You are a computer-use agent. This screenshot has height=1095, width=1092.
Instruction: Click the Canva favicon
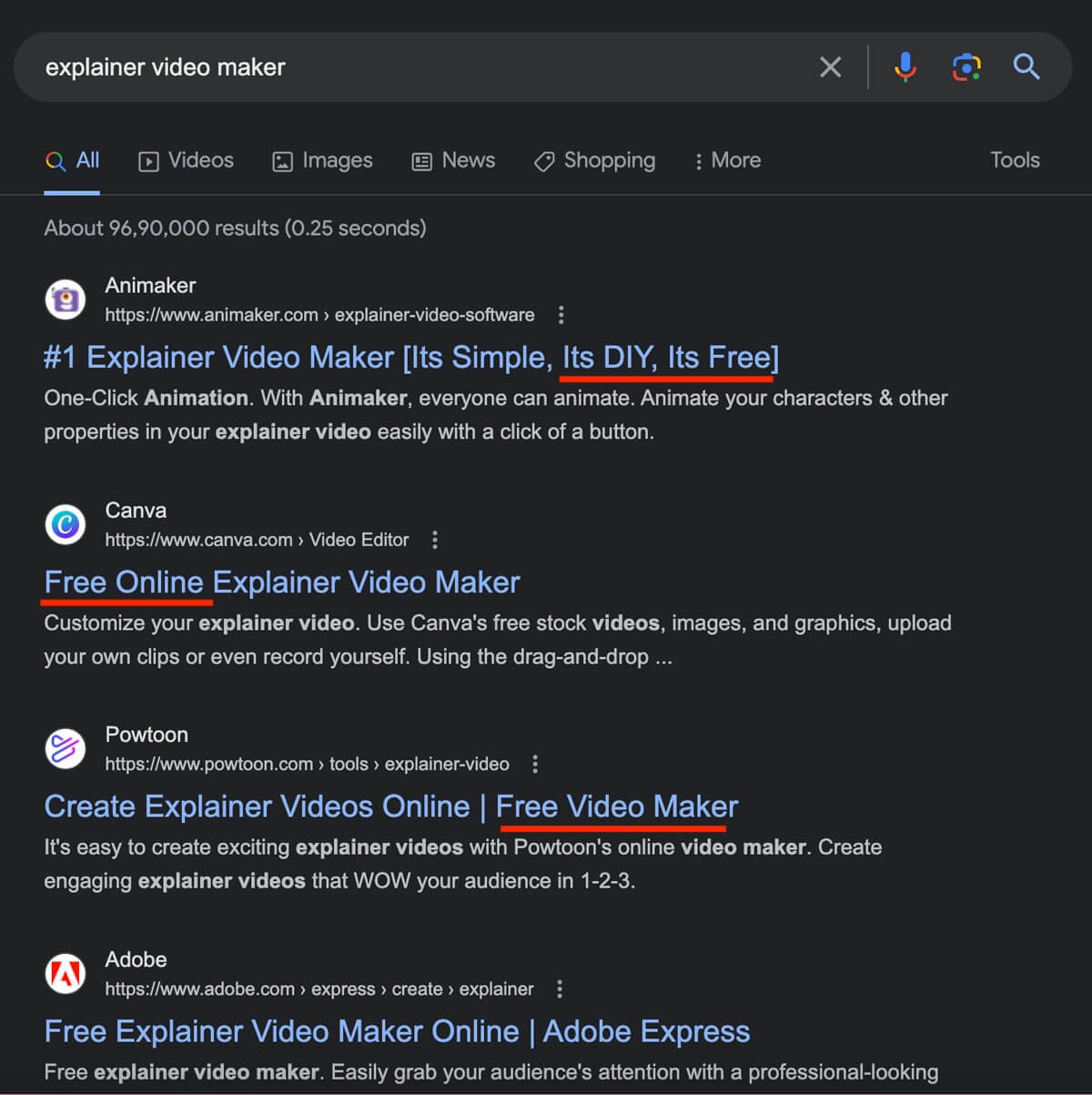tap(66, 524)
